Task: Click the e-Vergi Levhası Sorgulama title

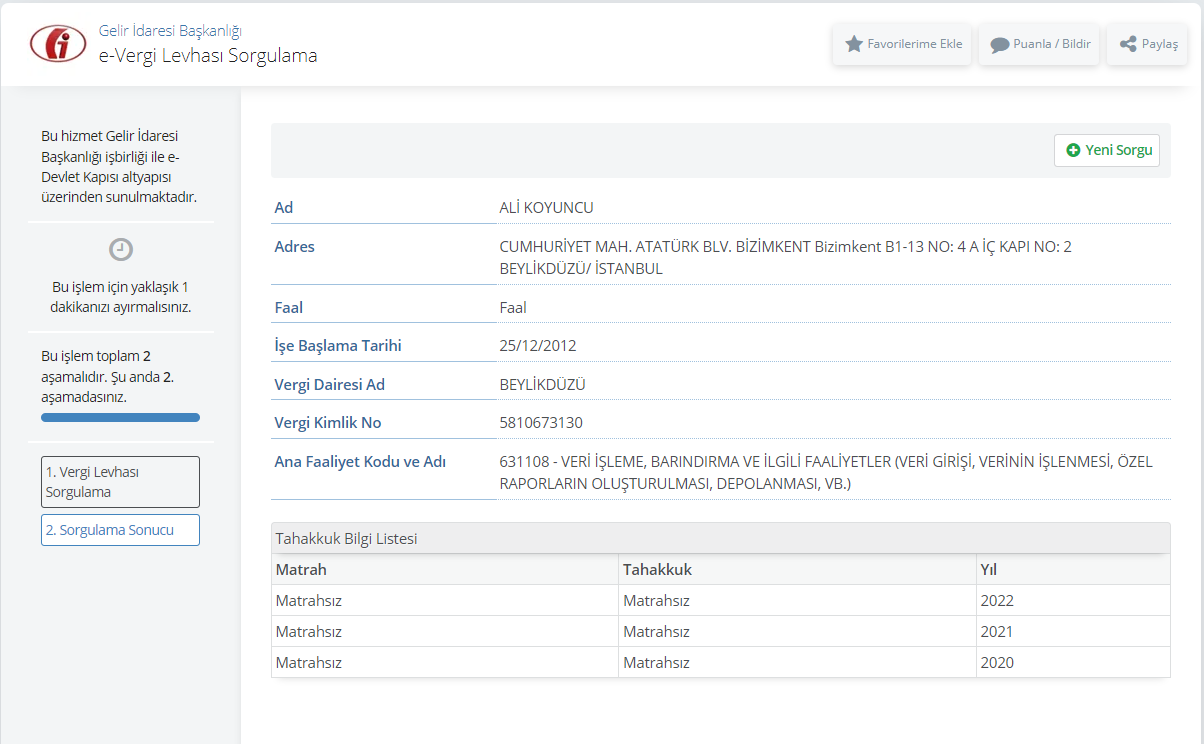Action: tap(208, 56)
